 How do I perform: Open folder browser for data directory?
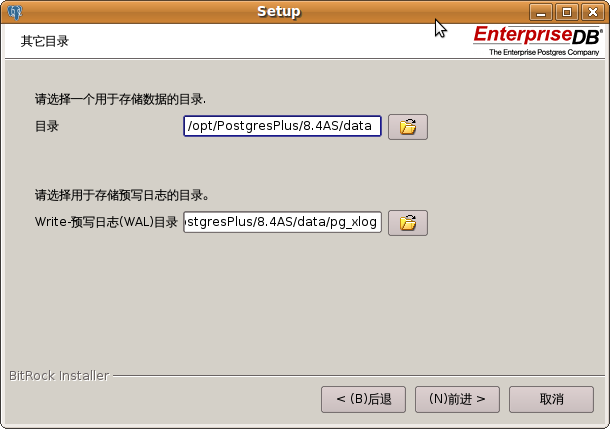[408, 127]
